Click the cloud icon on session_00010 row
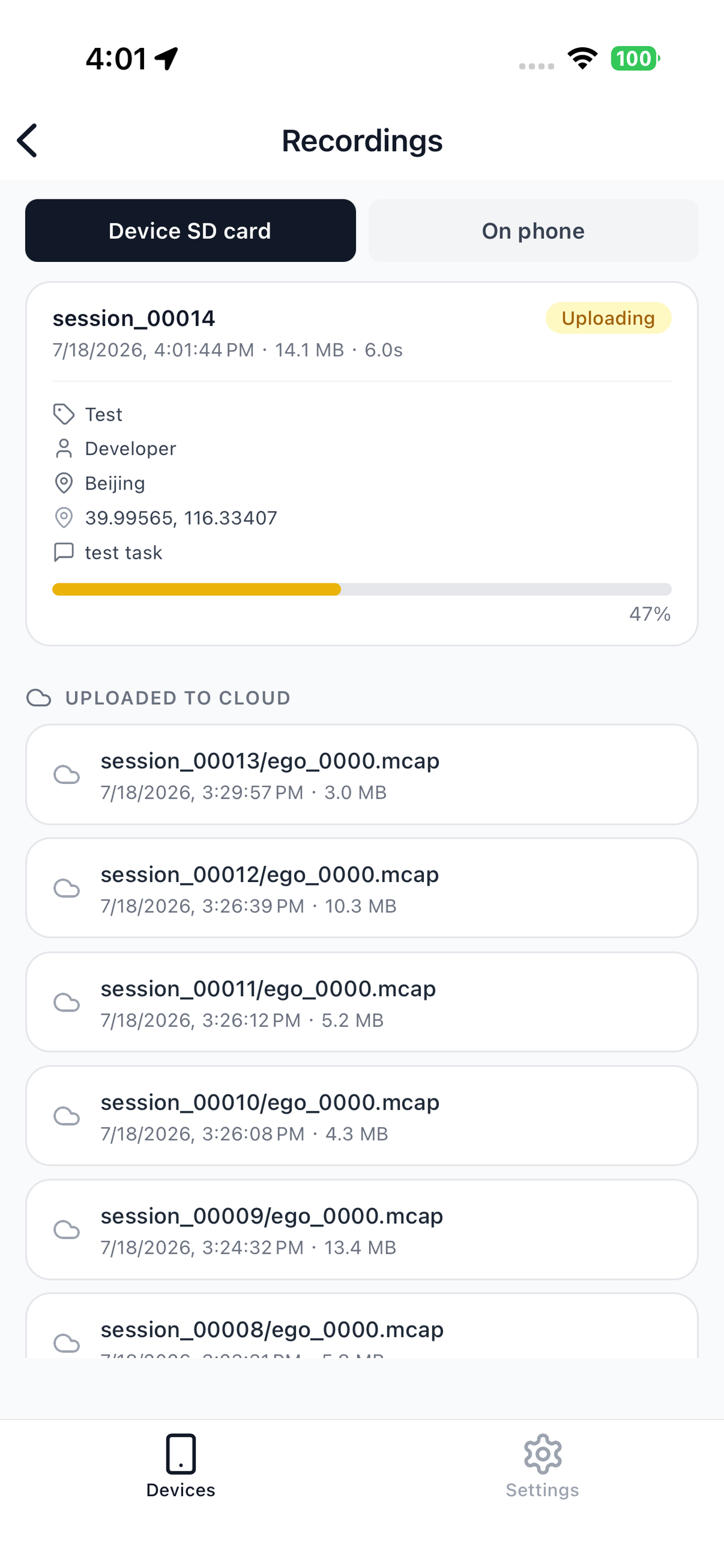 [x=67, y=1116]
